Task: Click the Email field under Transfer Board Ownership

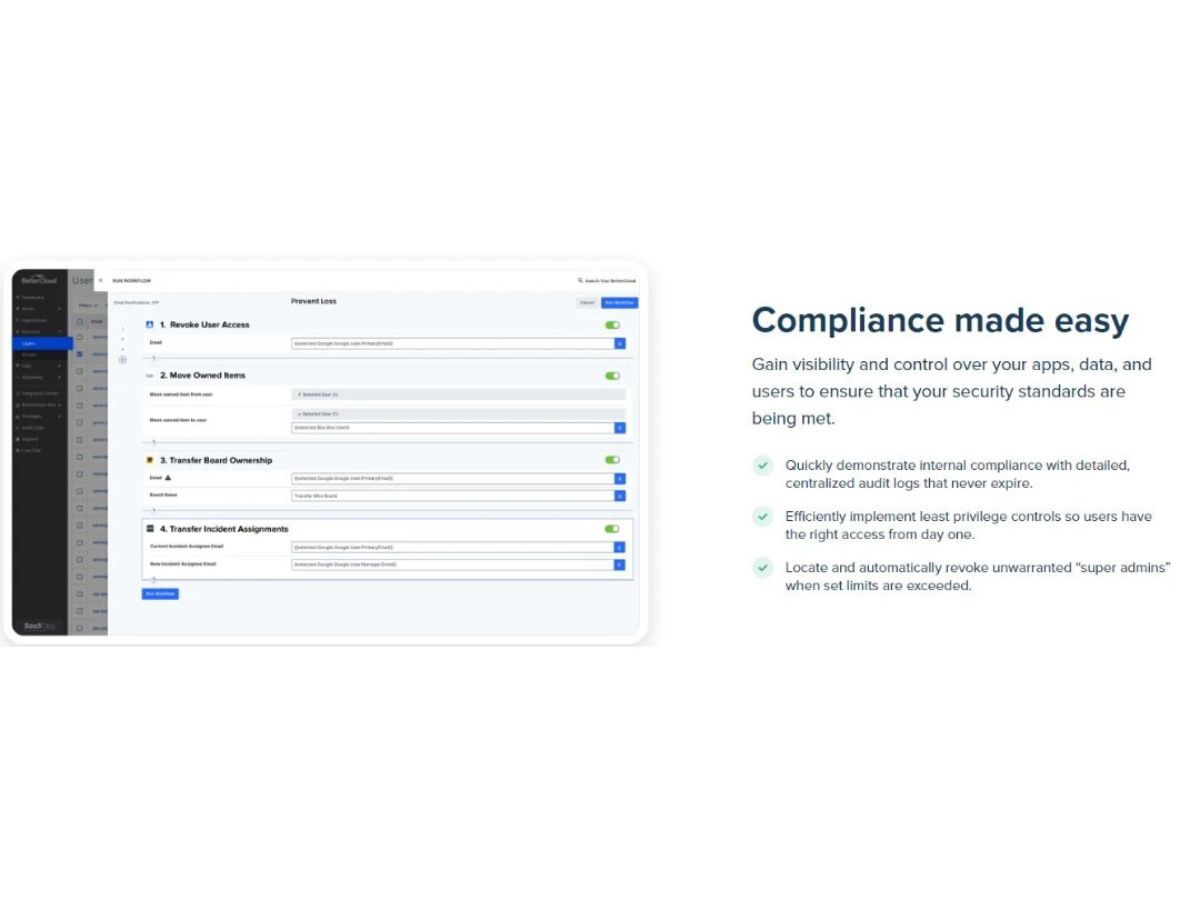Action: pos(453,478)
